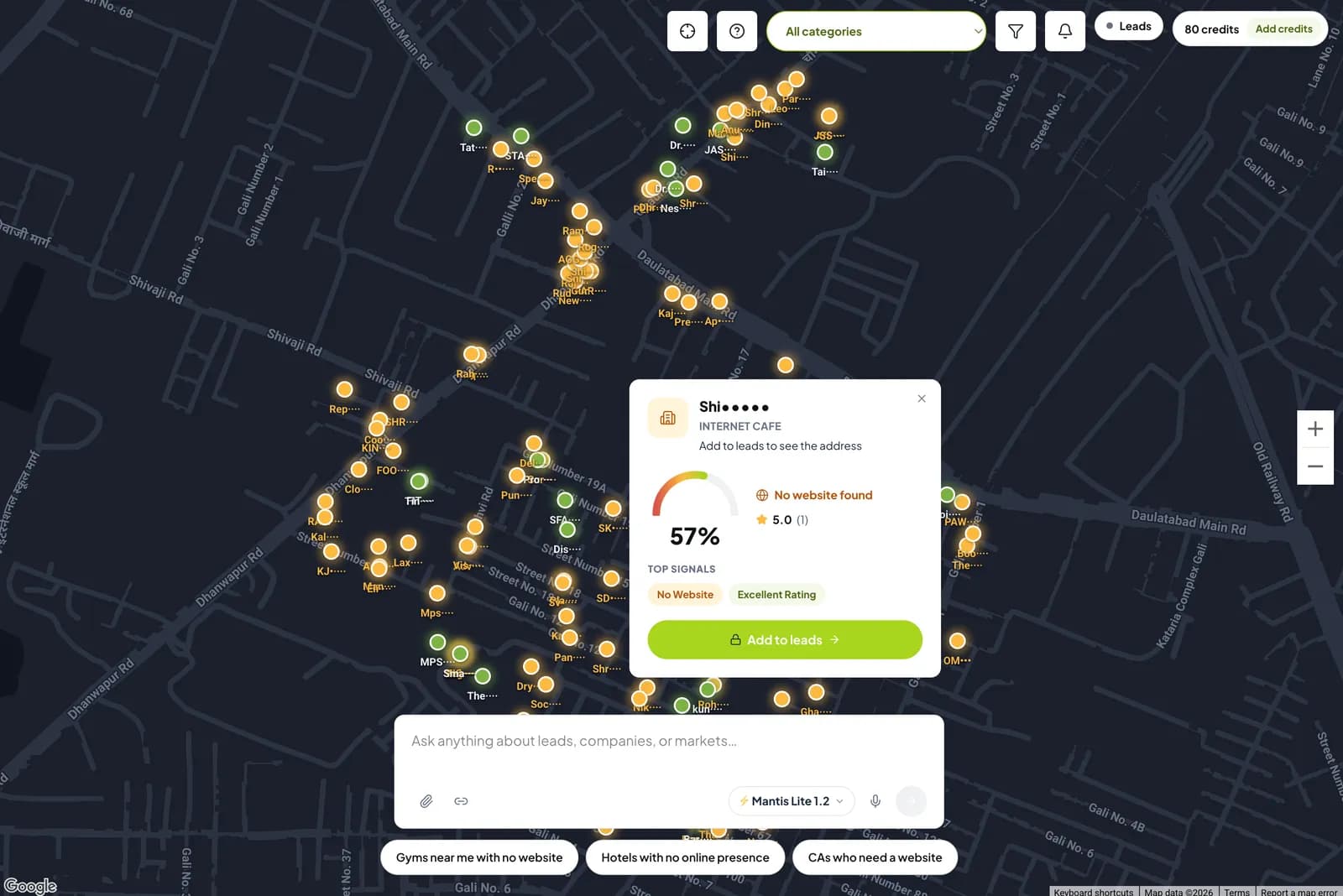Open the Leads button
The width and height of the screenshot is (1343, 896).
[1129, 26]
